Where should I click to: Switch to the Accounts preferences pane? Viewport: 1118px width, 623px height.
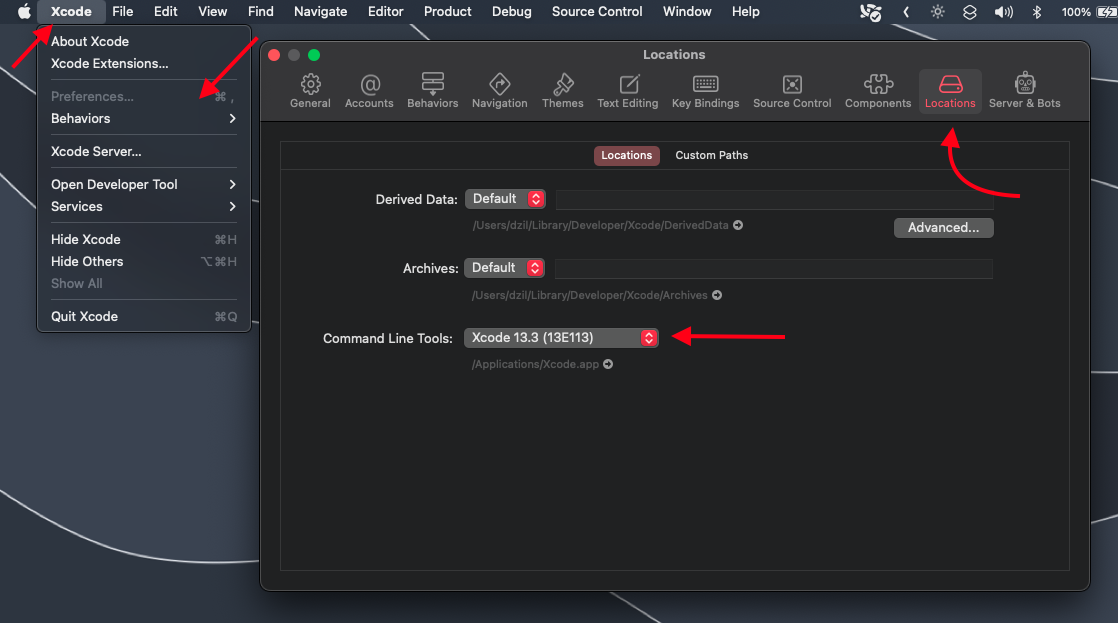coord(369,90)
